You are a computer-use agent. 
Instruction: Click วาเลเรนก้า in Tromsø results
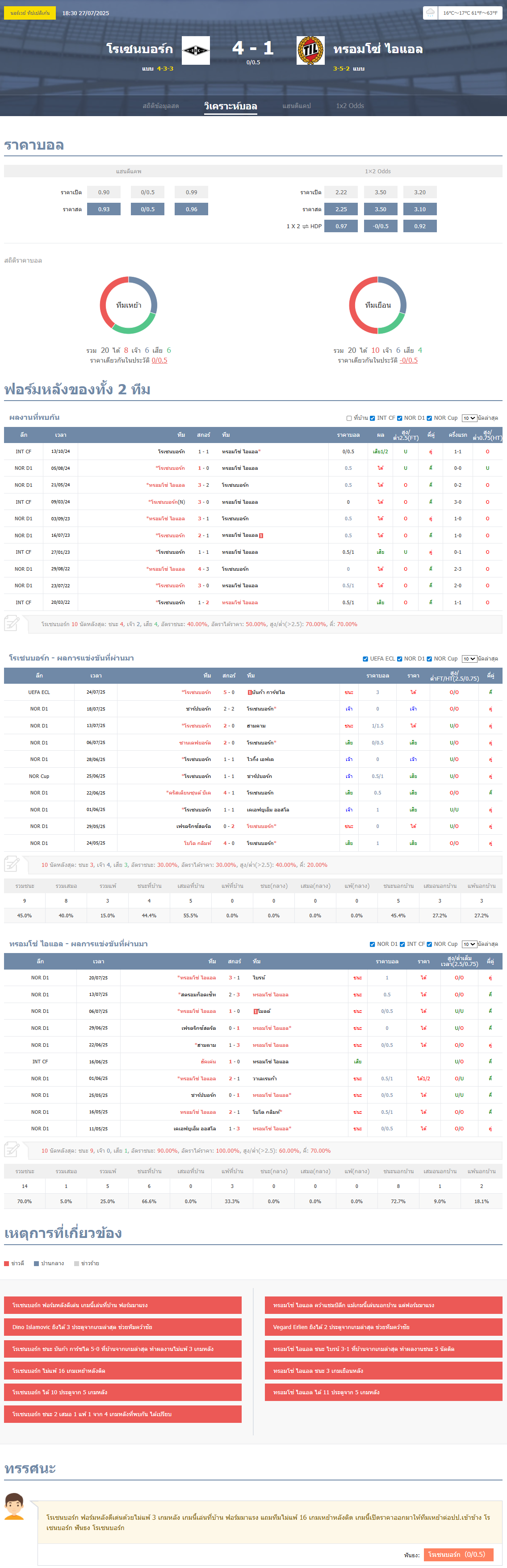click(x=265, y=1079)
